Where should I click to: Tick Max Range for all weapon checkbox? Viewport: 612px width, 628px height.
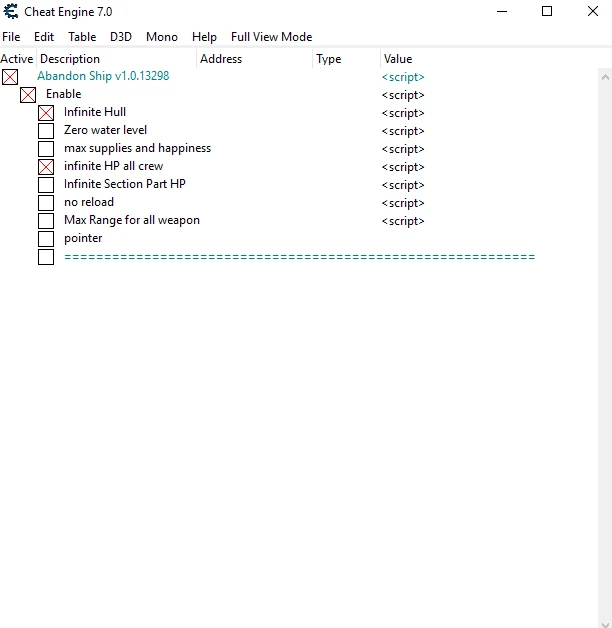coord(46,221)
